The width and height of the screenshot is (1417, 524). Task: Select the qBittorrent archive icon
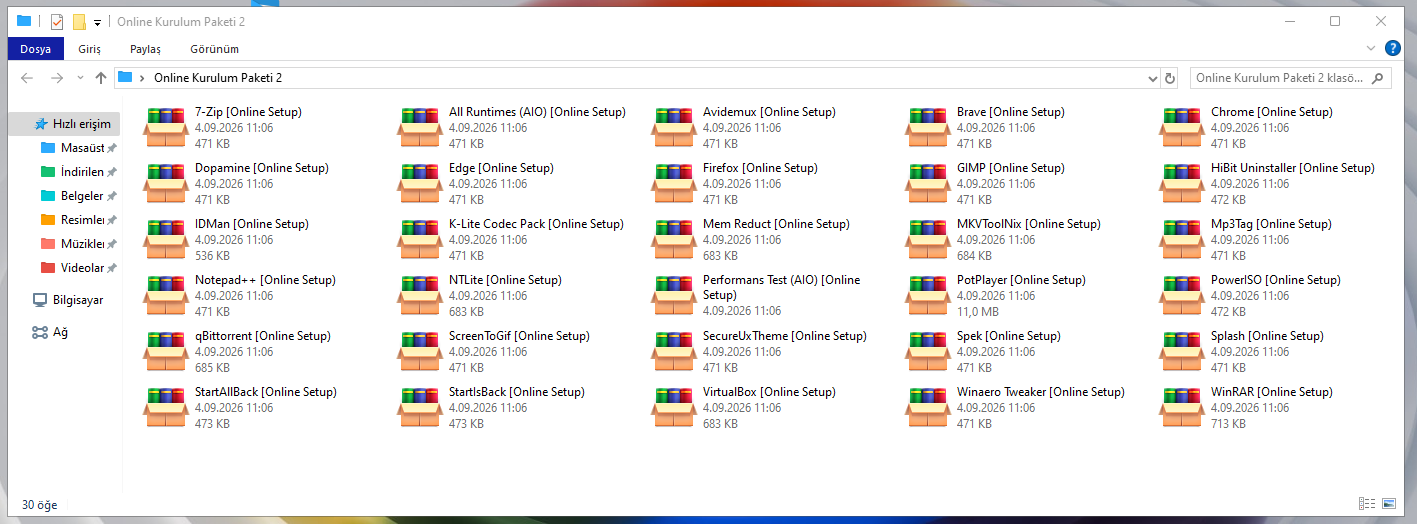(167, 352)
